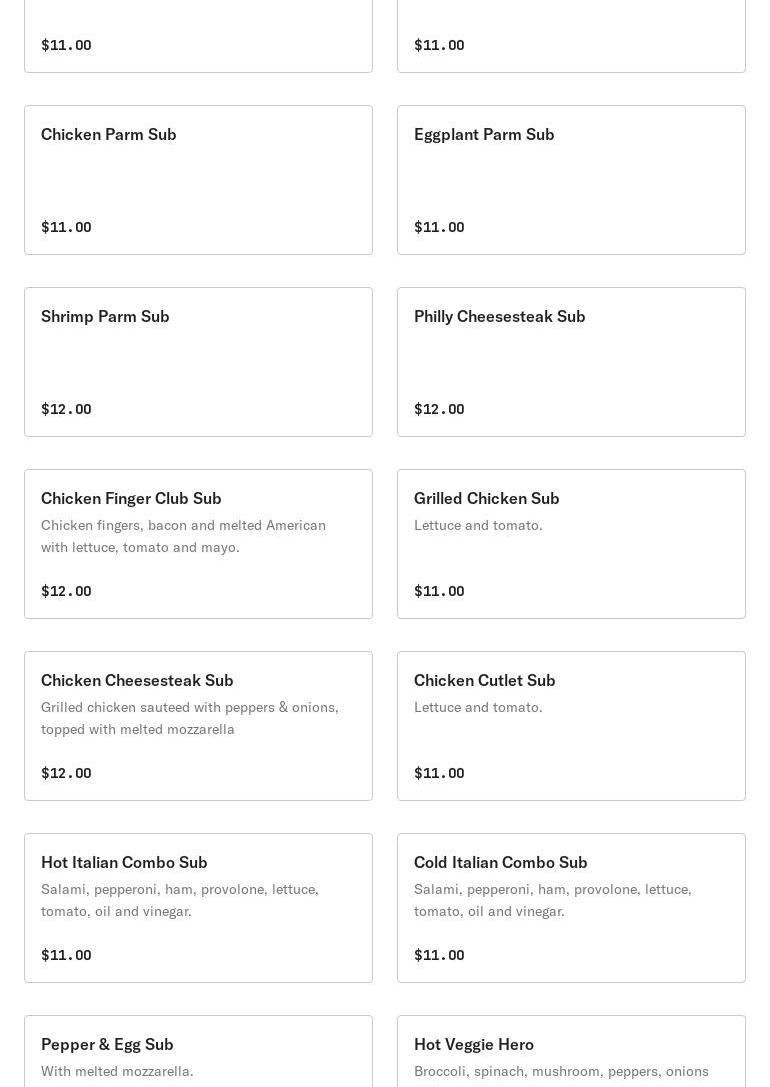This screenshot has height=1087, width=770.
Task: Click the Grilled Chicken Sub $11.00 price
Action: [x=439, y=591]
